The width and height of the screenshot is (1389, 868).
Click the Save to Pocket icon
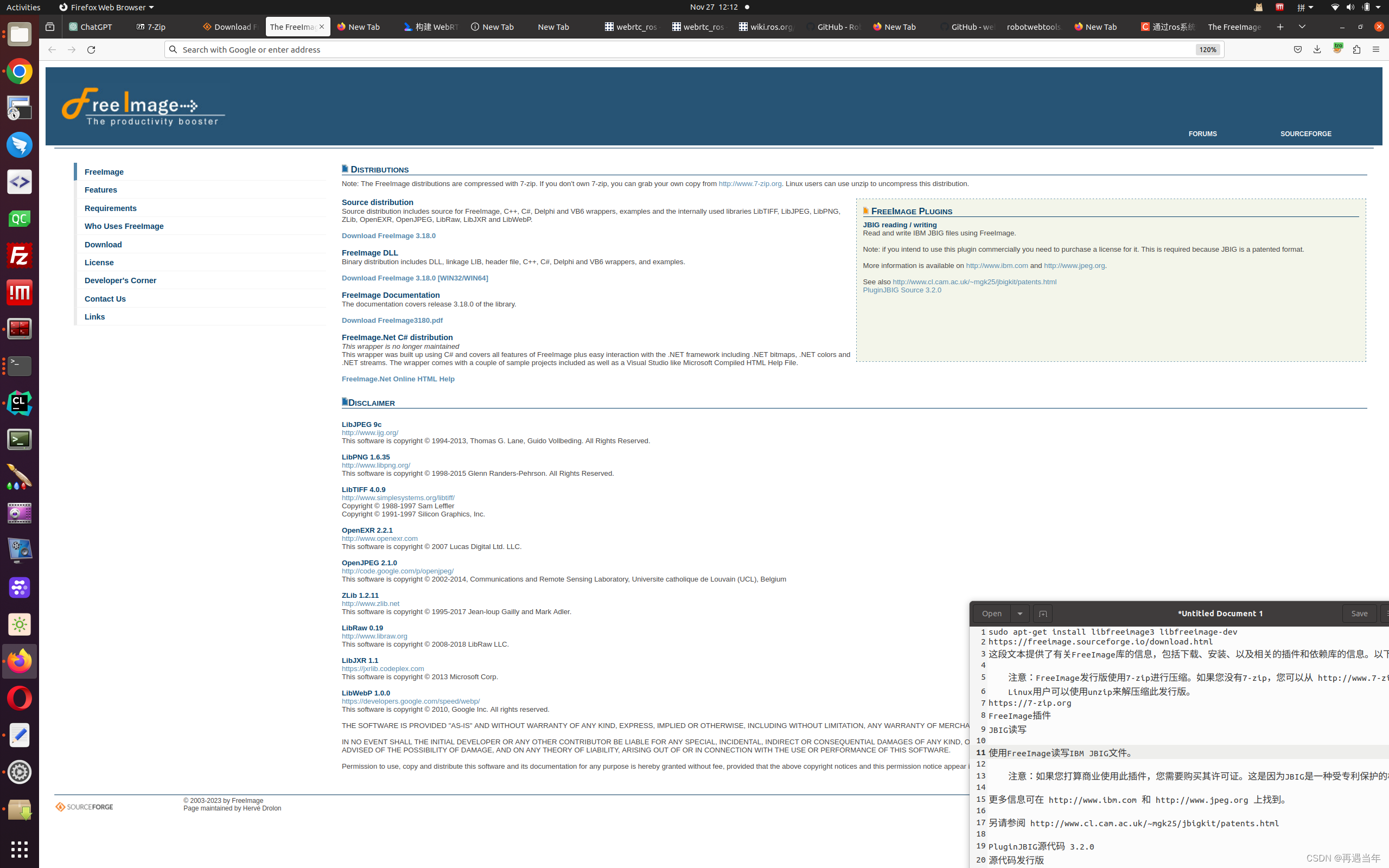coord(1298,50)
